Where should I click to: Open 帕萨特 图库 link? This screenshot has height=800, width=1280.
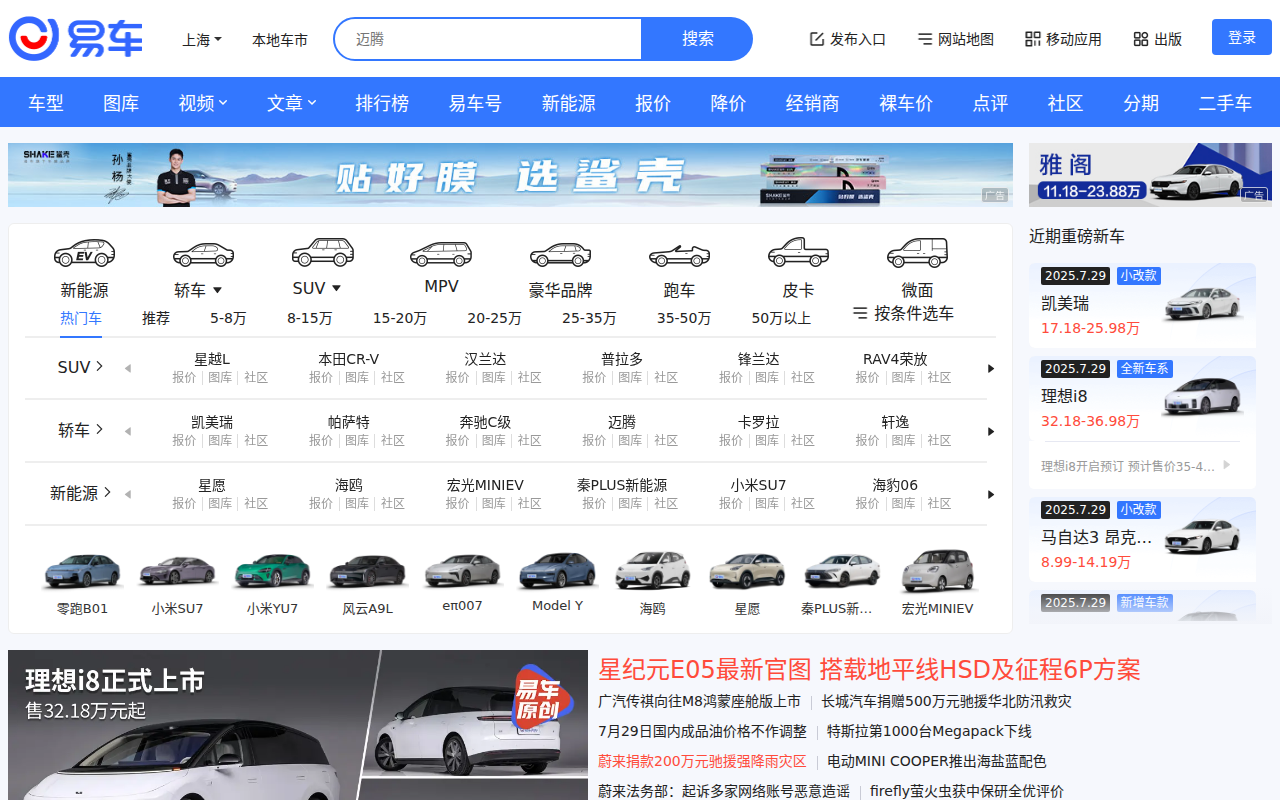pos(357,440)
